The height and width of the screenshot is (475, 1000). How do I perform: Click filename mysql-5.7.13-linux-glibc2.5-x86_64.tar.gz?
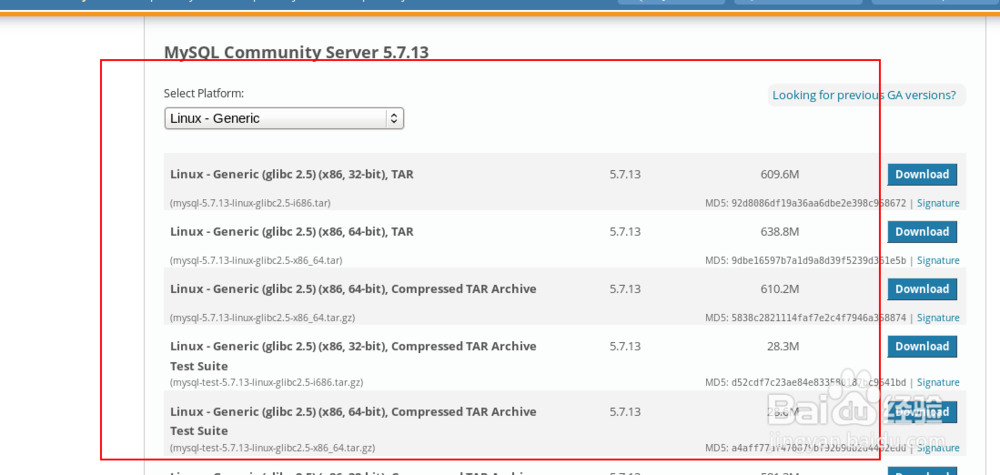point(262,318)
